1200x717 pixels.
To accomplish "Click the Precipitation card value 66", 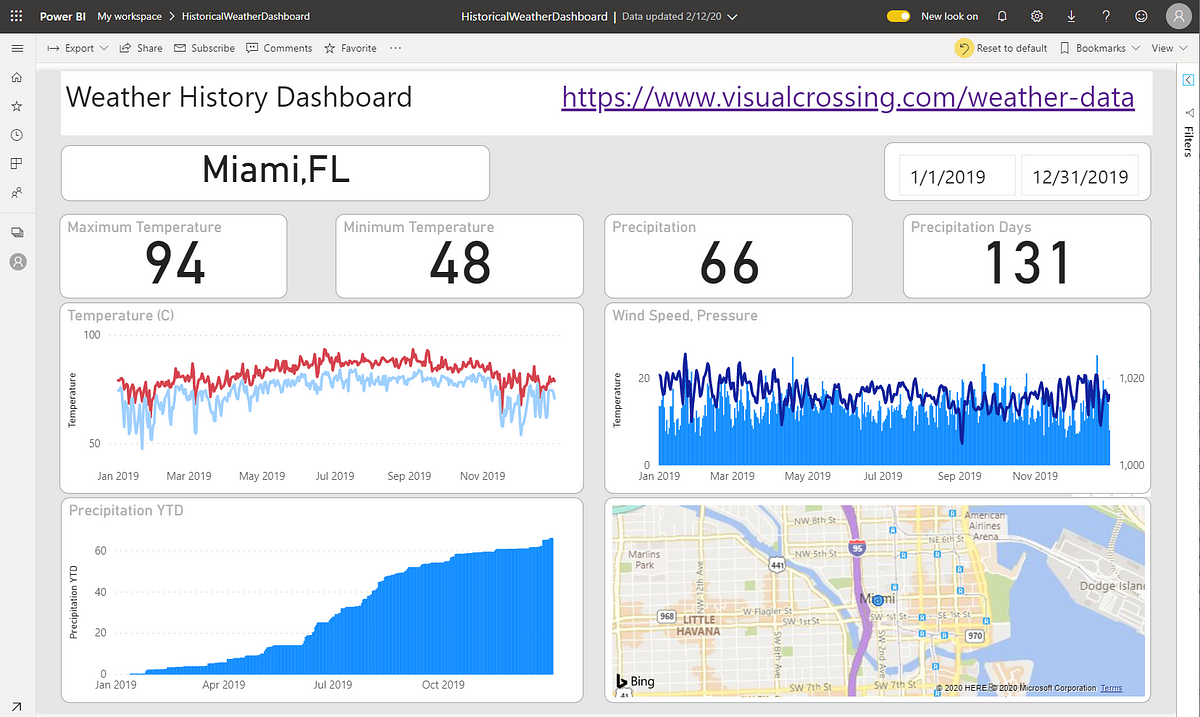I will 729,264.
